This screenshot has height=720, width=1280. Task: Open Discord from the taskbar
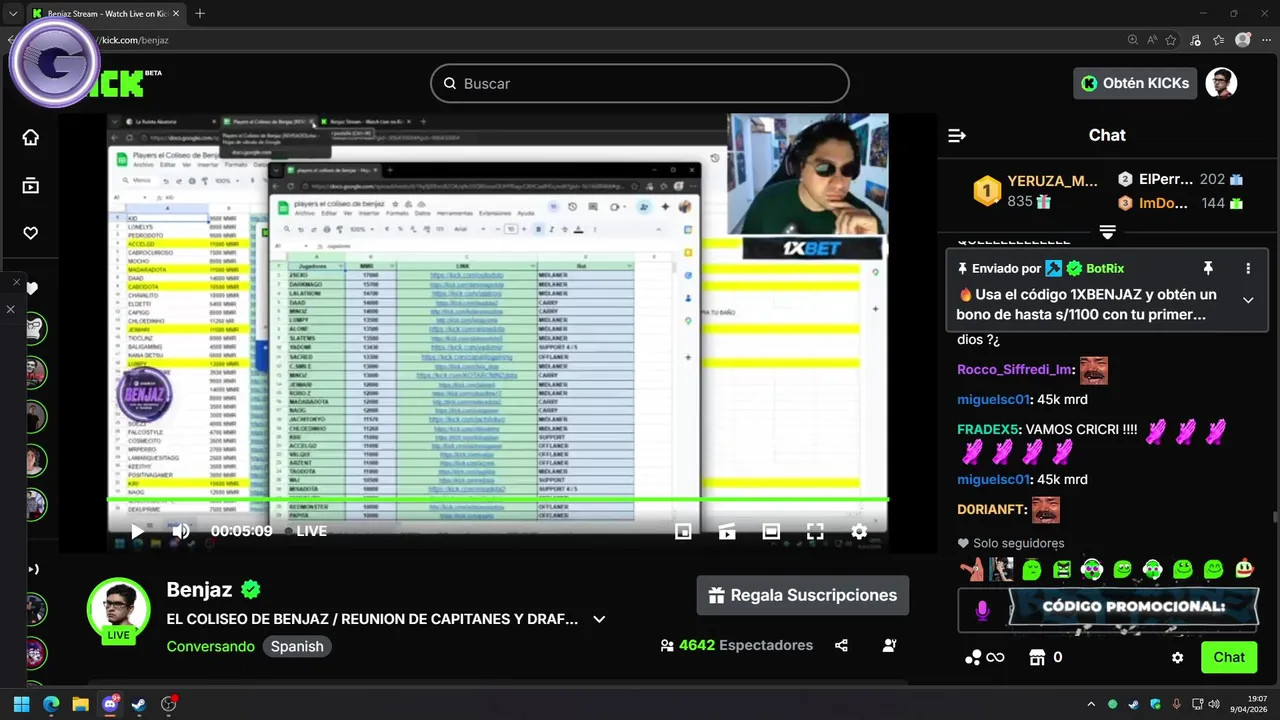point(110,704)
